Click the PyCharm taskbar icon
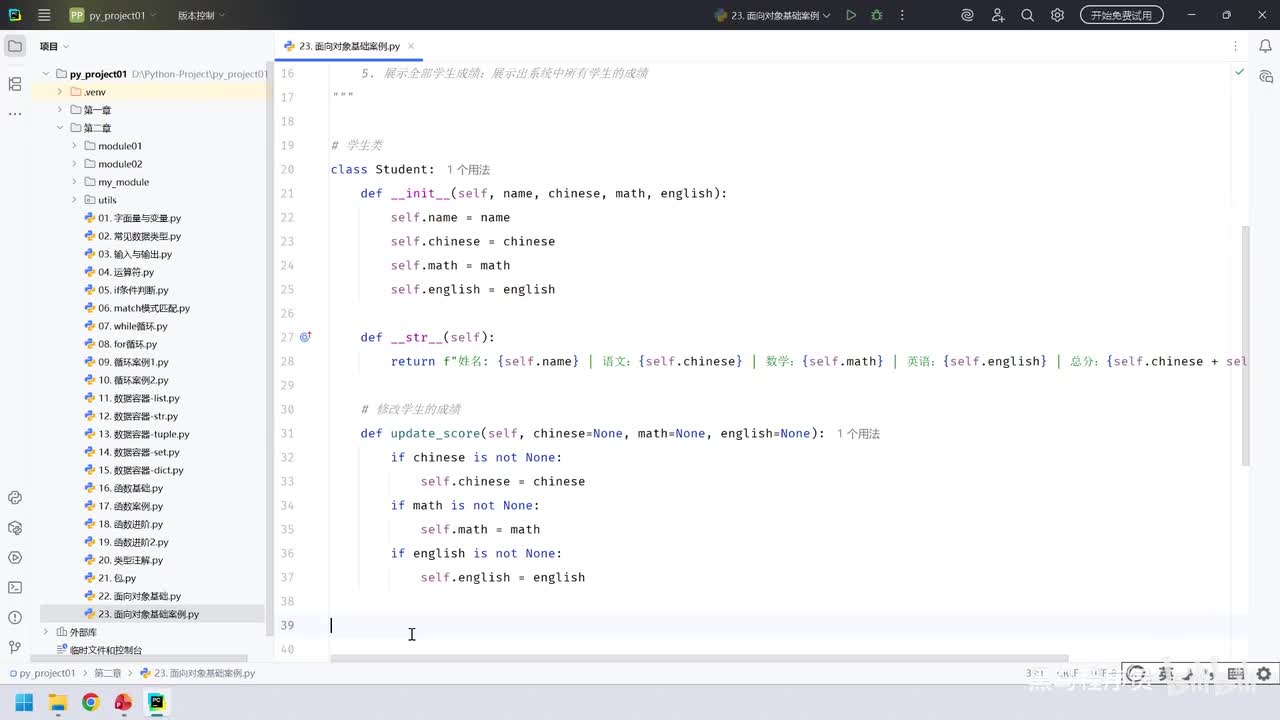Viewport: 1280px width, 720px height. 156,702
